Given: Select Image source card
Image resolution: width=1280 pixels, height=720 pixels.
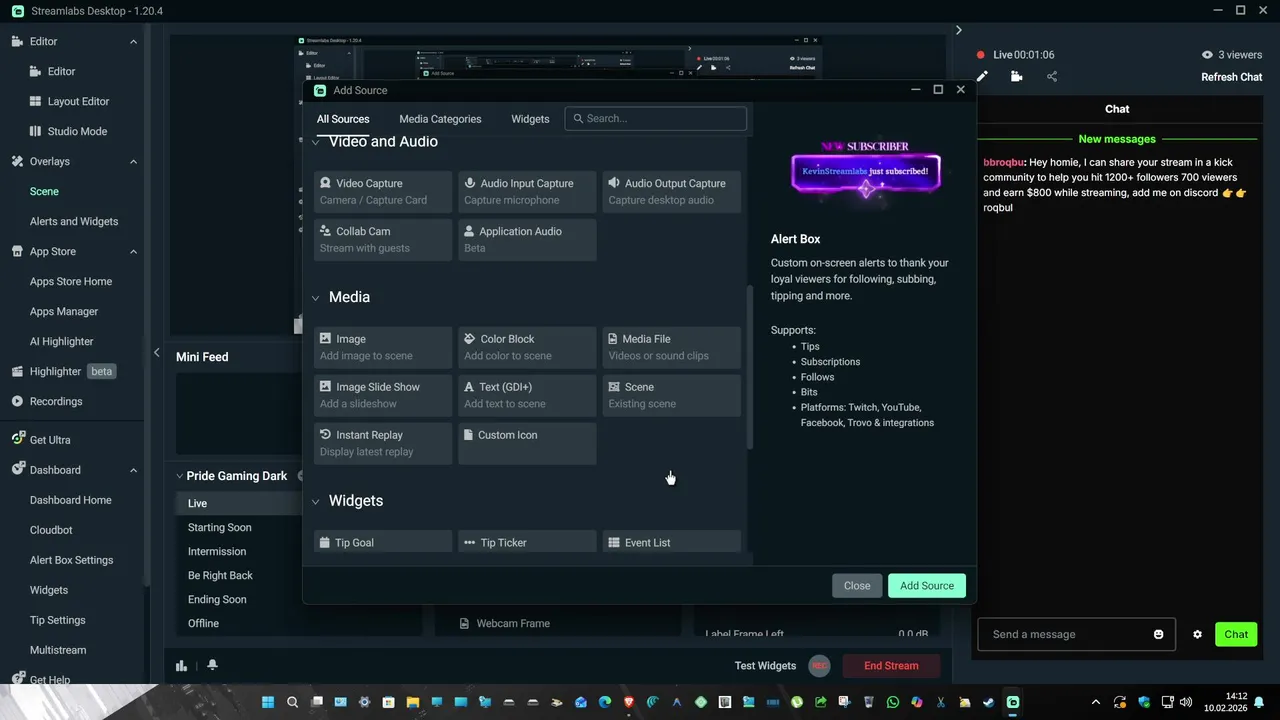Looking at the screenshot, I should [383, 348].
